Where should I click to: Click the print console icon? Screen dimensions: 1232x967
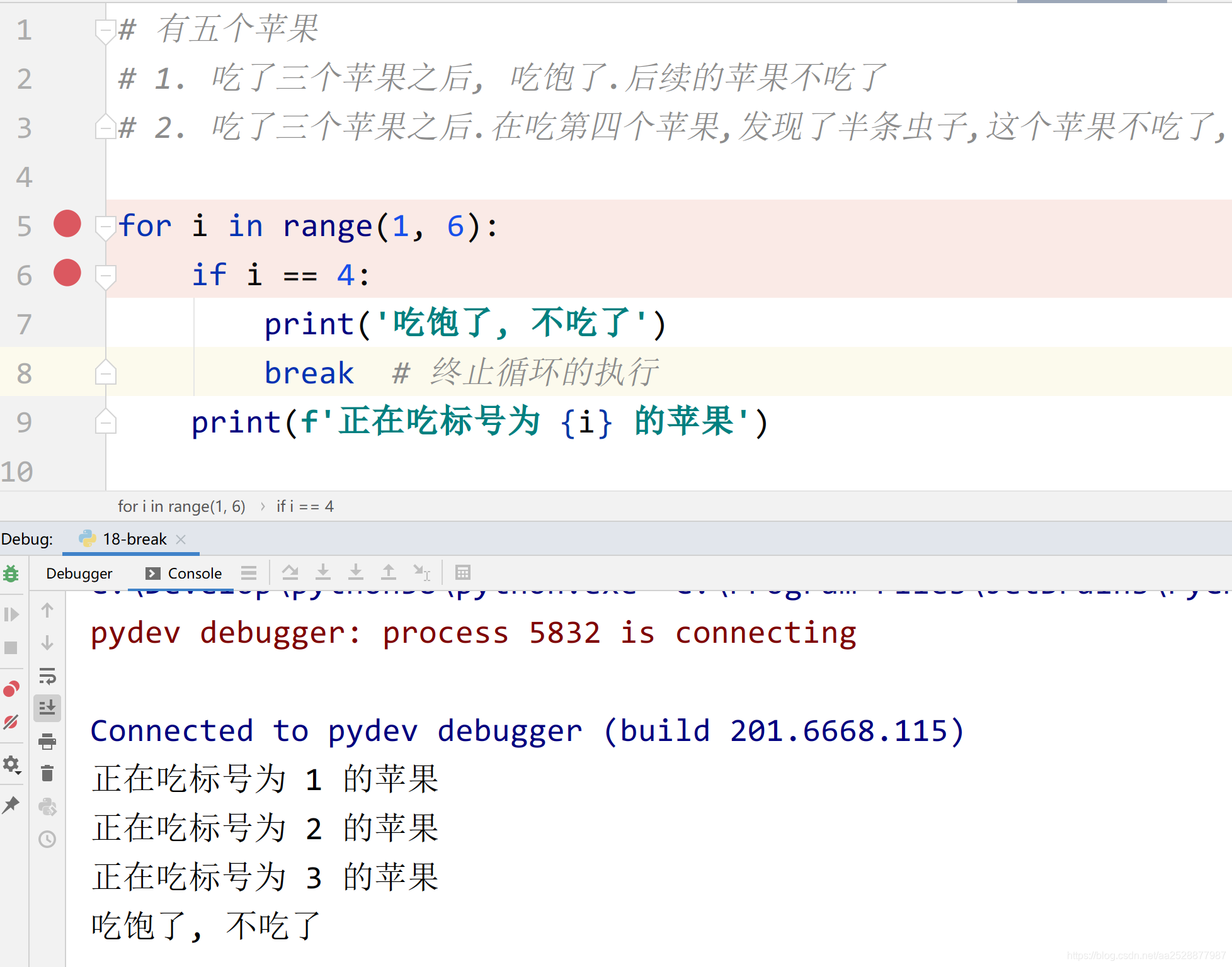pyautogui.click(x=47, y=742)
